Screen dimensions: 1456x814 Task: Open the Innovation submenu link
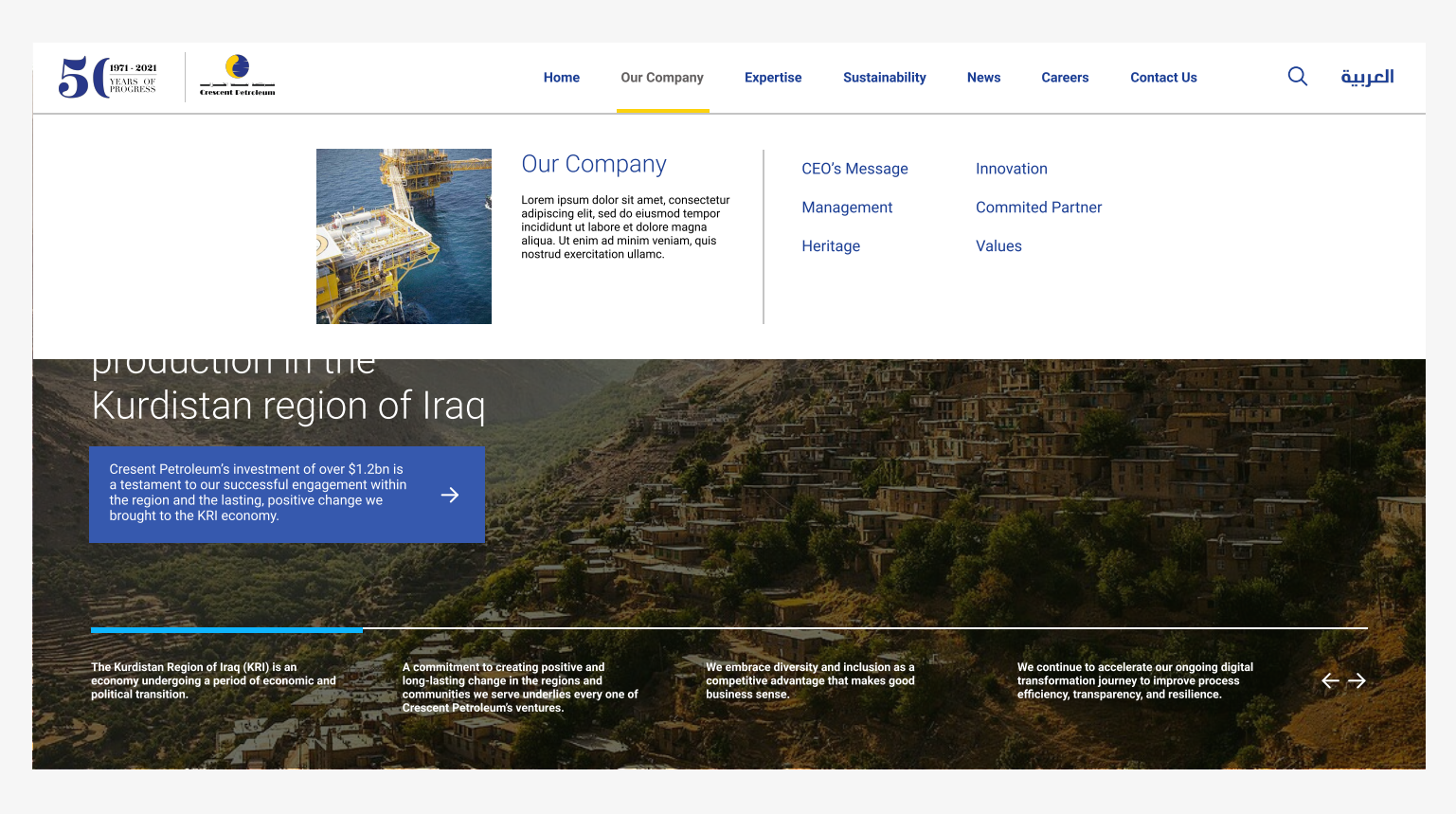click(1011, 169)
